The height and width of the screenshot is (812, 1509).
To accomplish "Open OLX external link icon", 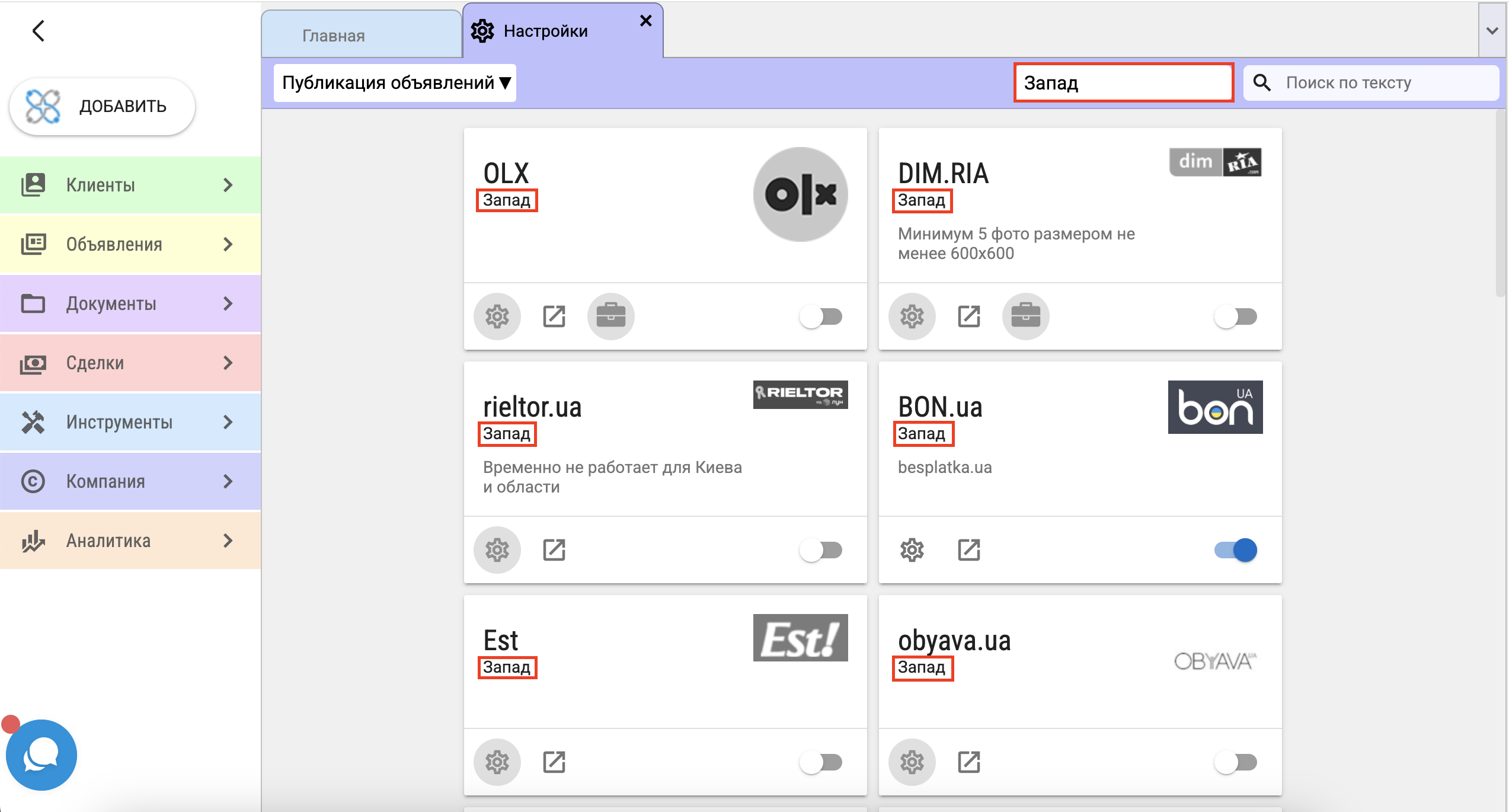I will tap(554, 317).
